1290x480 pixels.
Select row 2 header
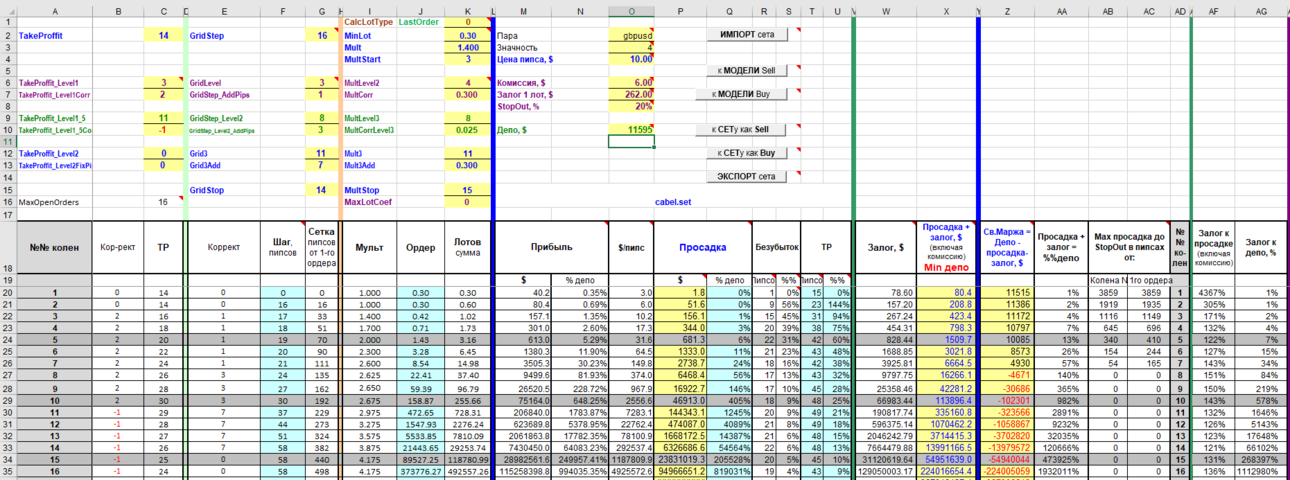[x=7, y=34]
